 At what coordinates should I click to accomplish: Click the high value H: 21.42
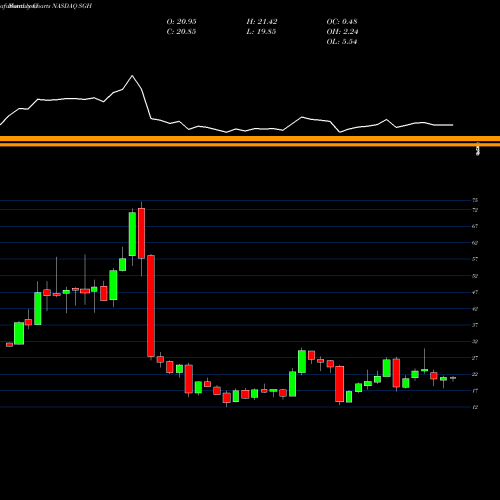pyautogui.click(x=262, y=22)
